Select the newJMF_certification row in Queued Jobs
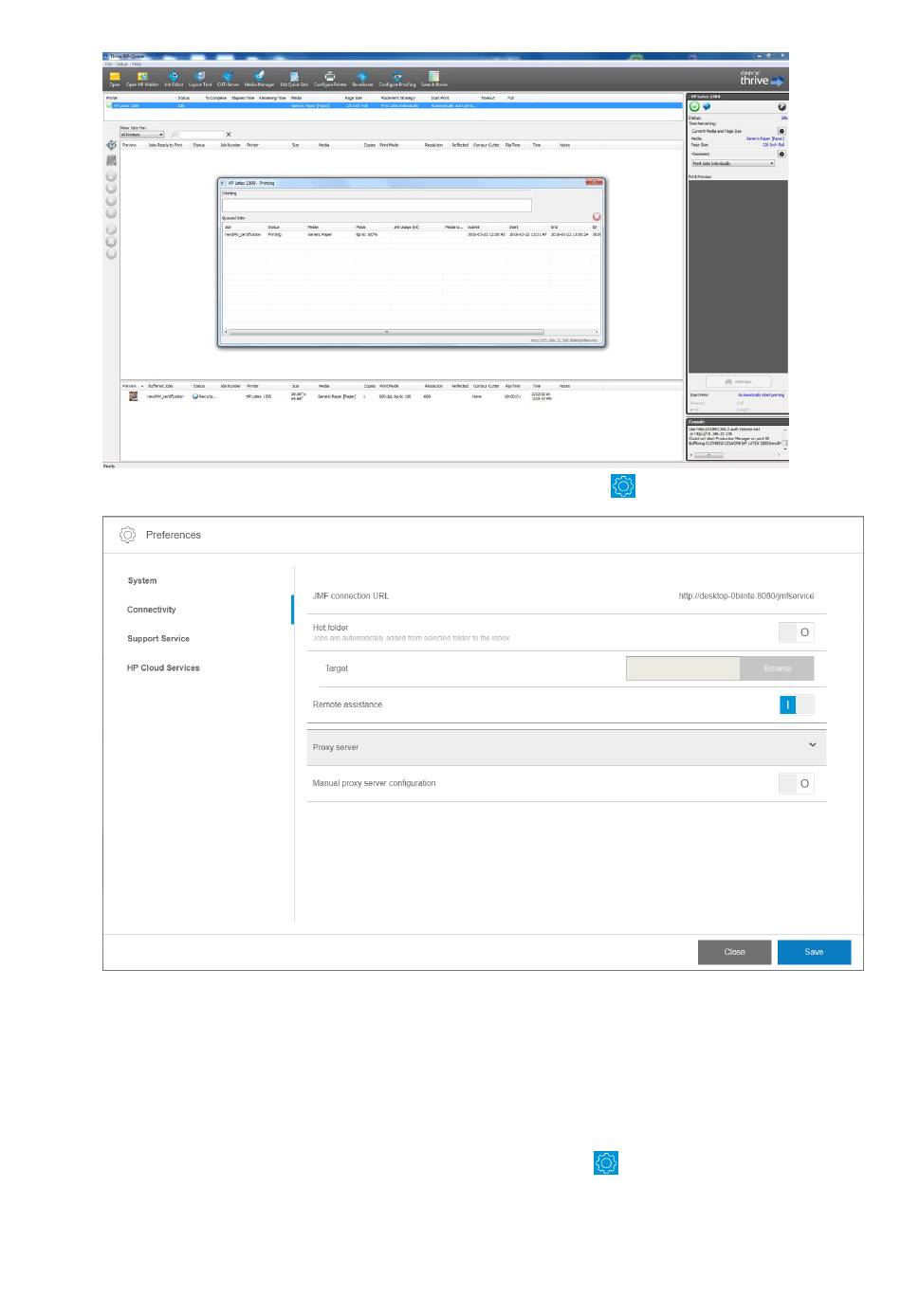Image resolution: width=901 pixels, height=1316 pixels. pos(412,234)
